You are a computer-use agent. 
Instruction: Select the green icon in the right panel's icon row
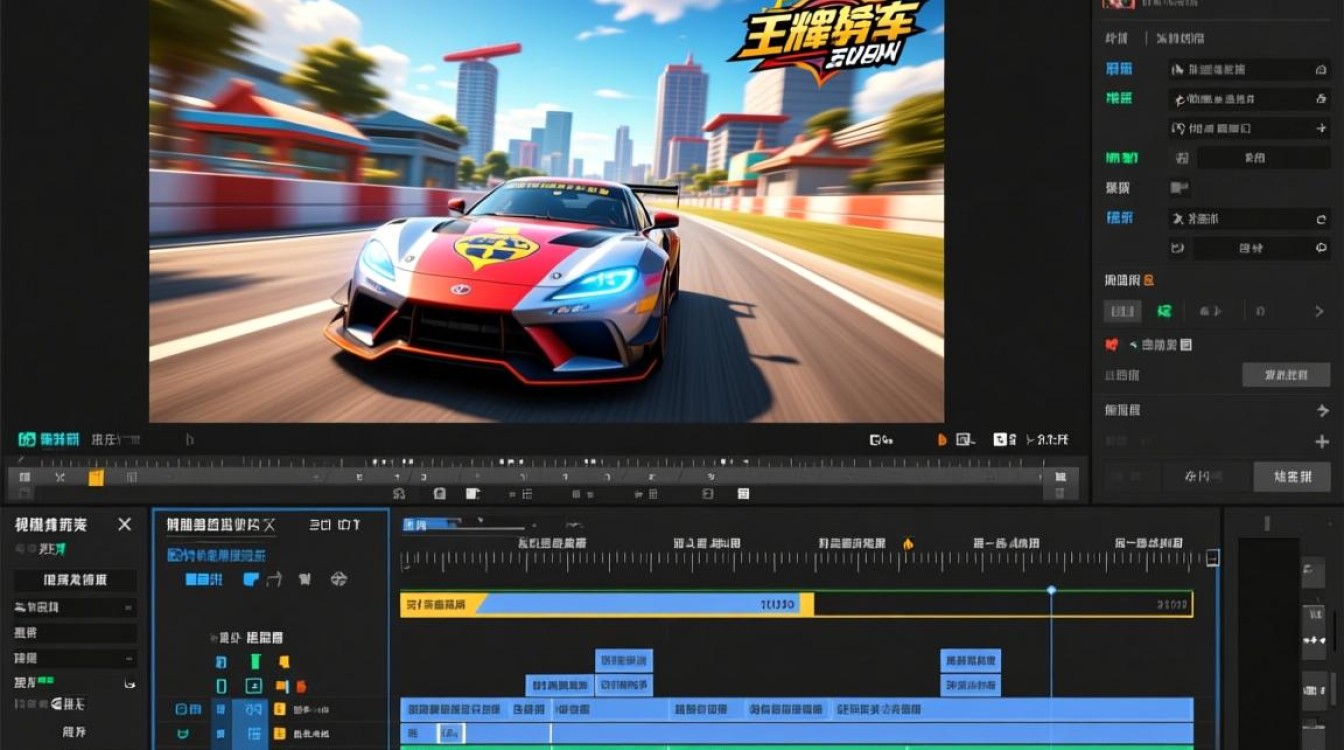coord(1164,312)
